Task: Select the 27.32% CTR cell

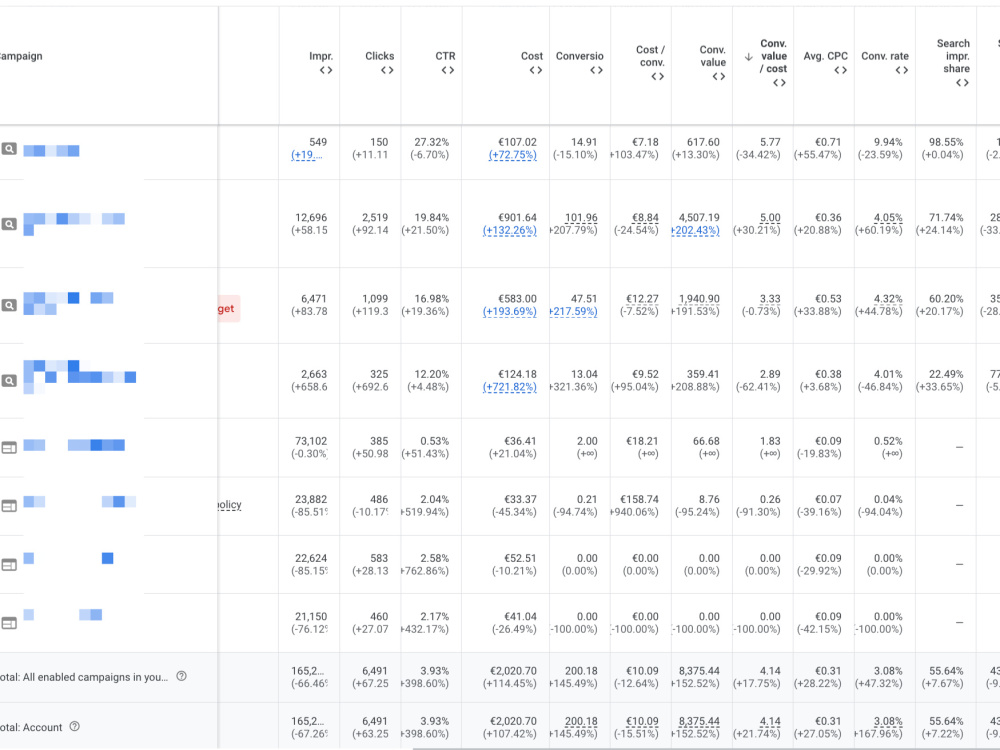Action: coord(432,142)
